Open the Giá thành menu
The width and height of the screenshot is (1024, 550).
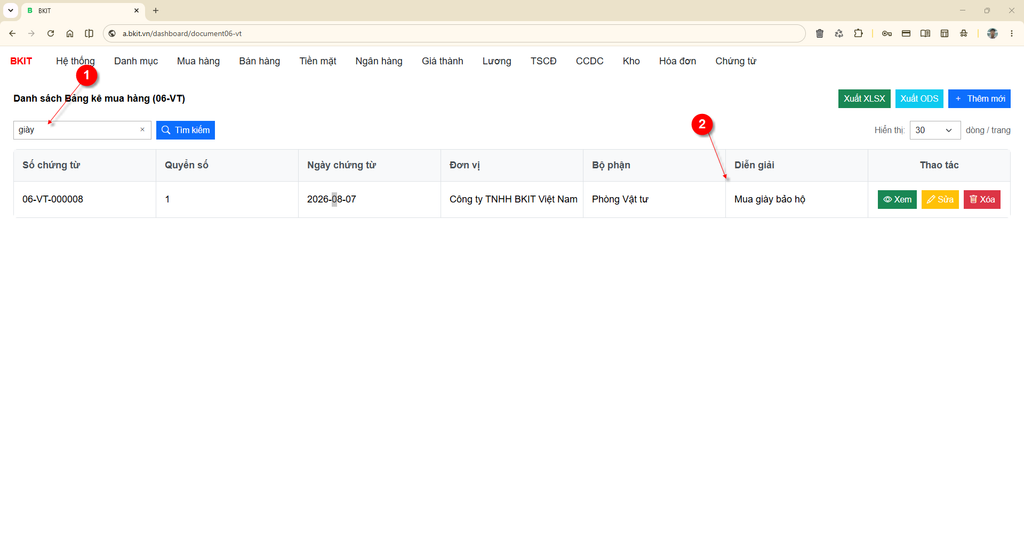[x=442, y=61]
